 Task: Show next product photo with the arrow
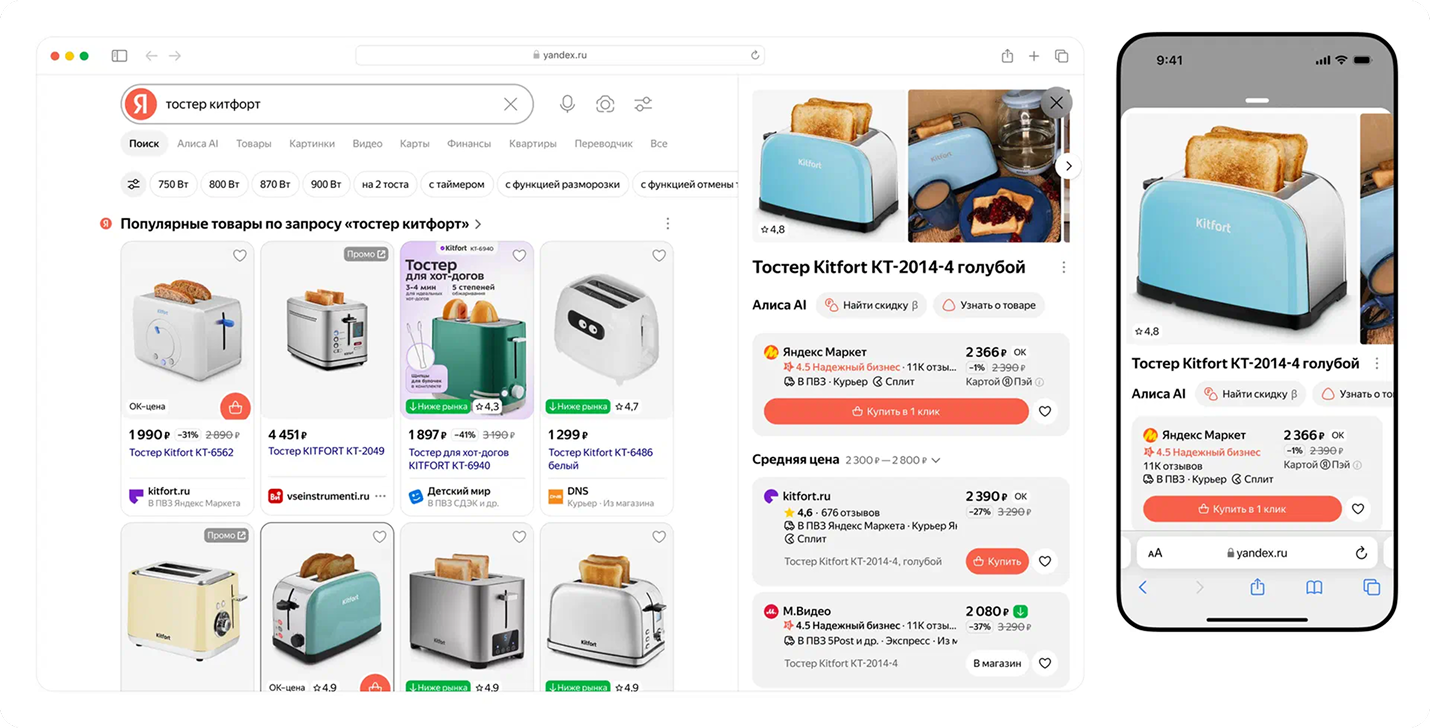(x=1068, y=166)
